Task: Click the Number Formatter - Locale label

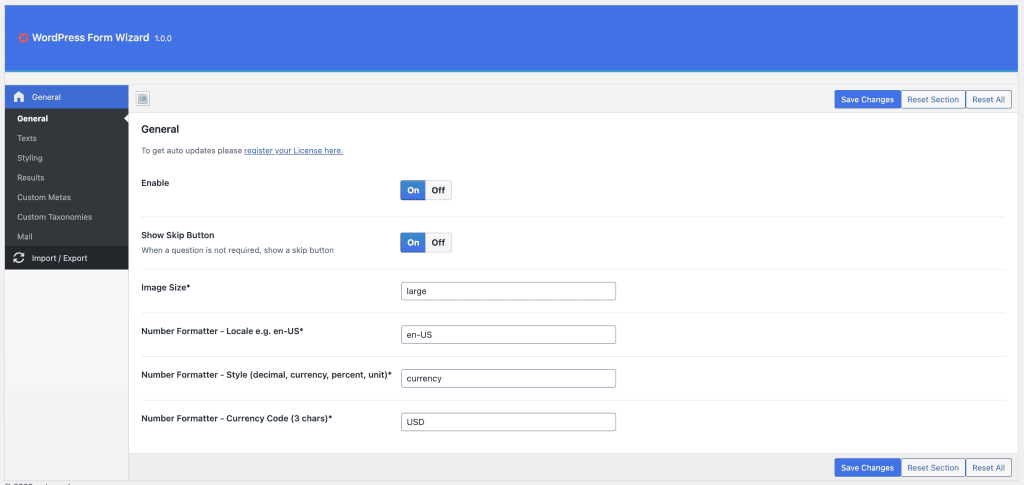Action: coord(223,331)
